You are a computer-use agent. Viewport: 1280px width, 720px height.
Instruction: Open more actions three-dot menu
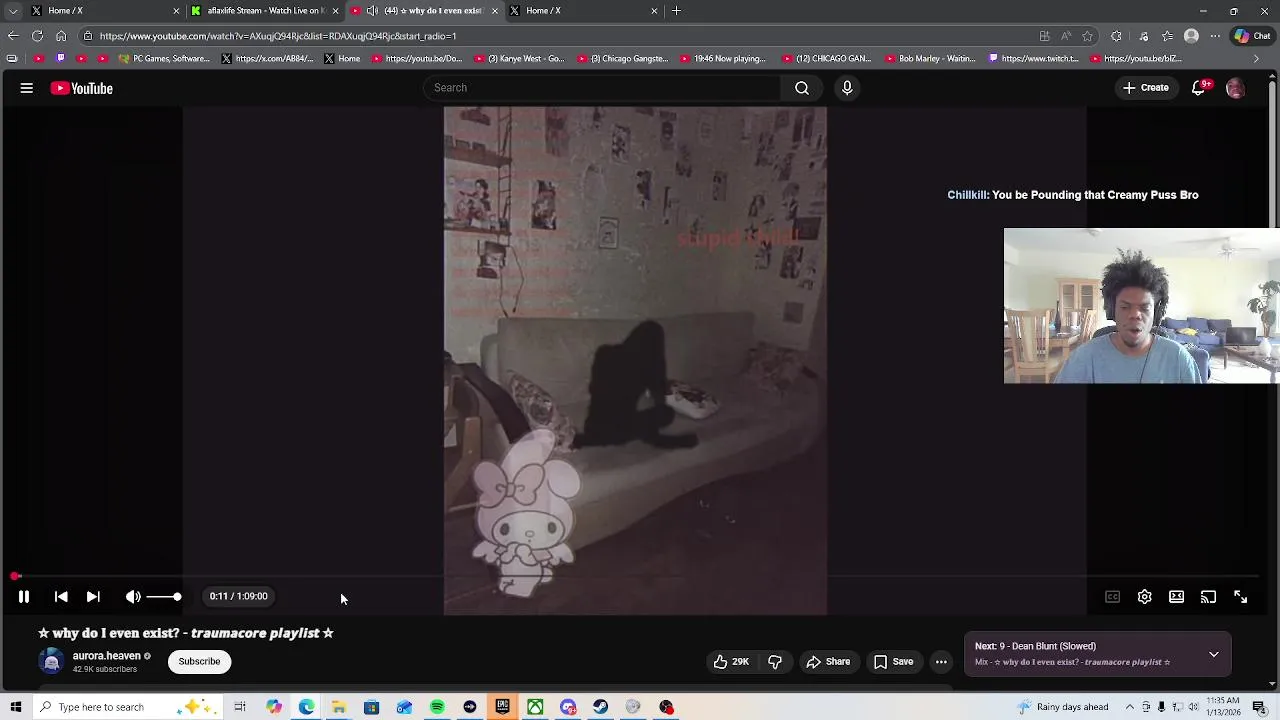[x=941, y=662]
